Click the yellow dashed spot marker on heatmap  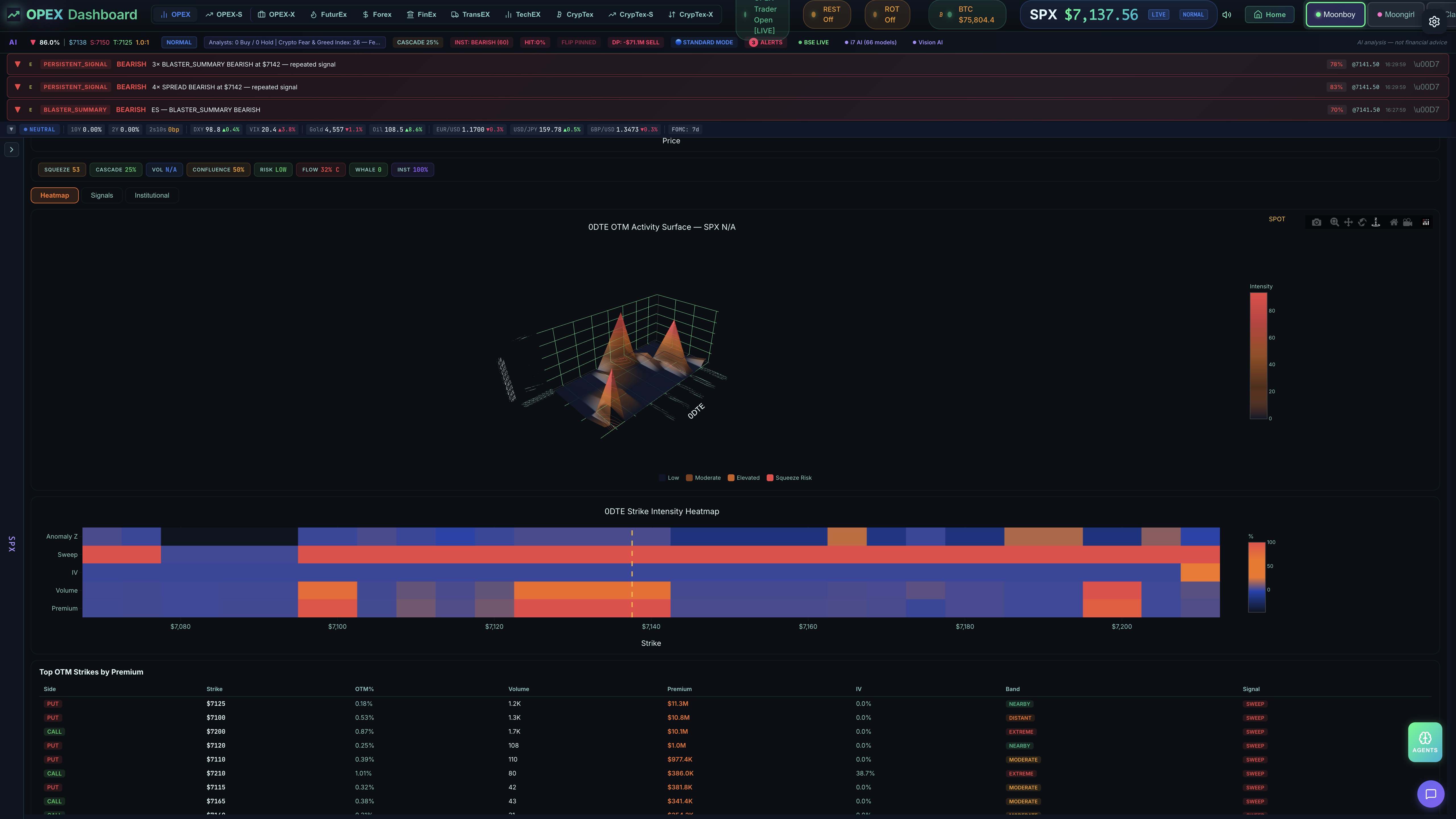632,572
